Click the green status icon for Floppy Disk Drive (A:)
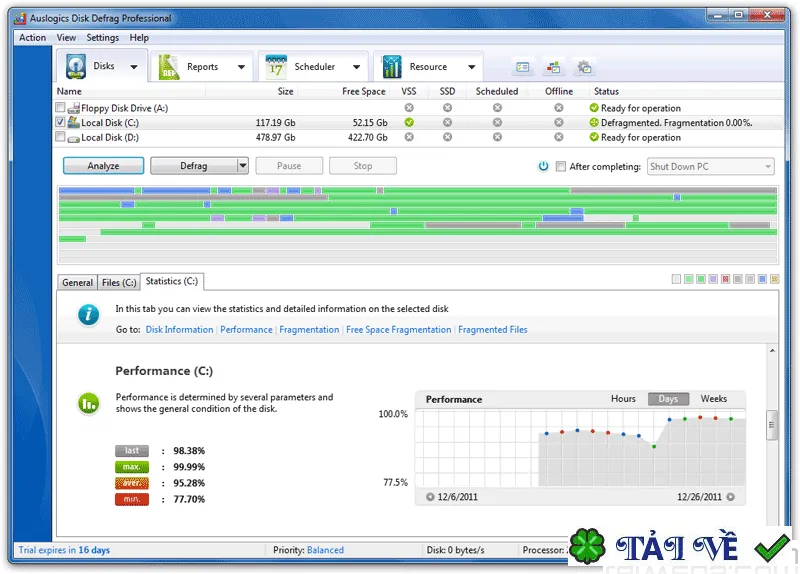The width and height of the screenshot is (800, 574). 594,108
